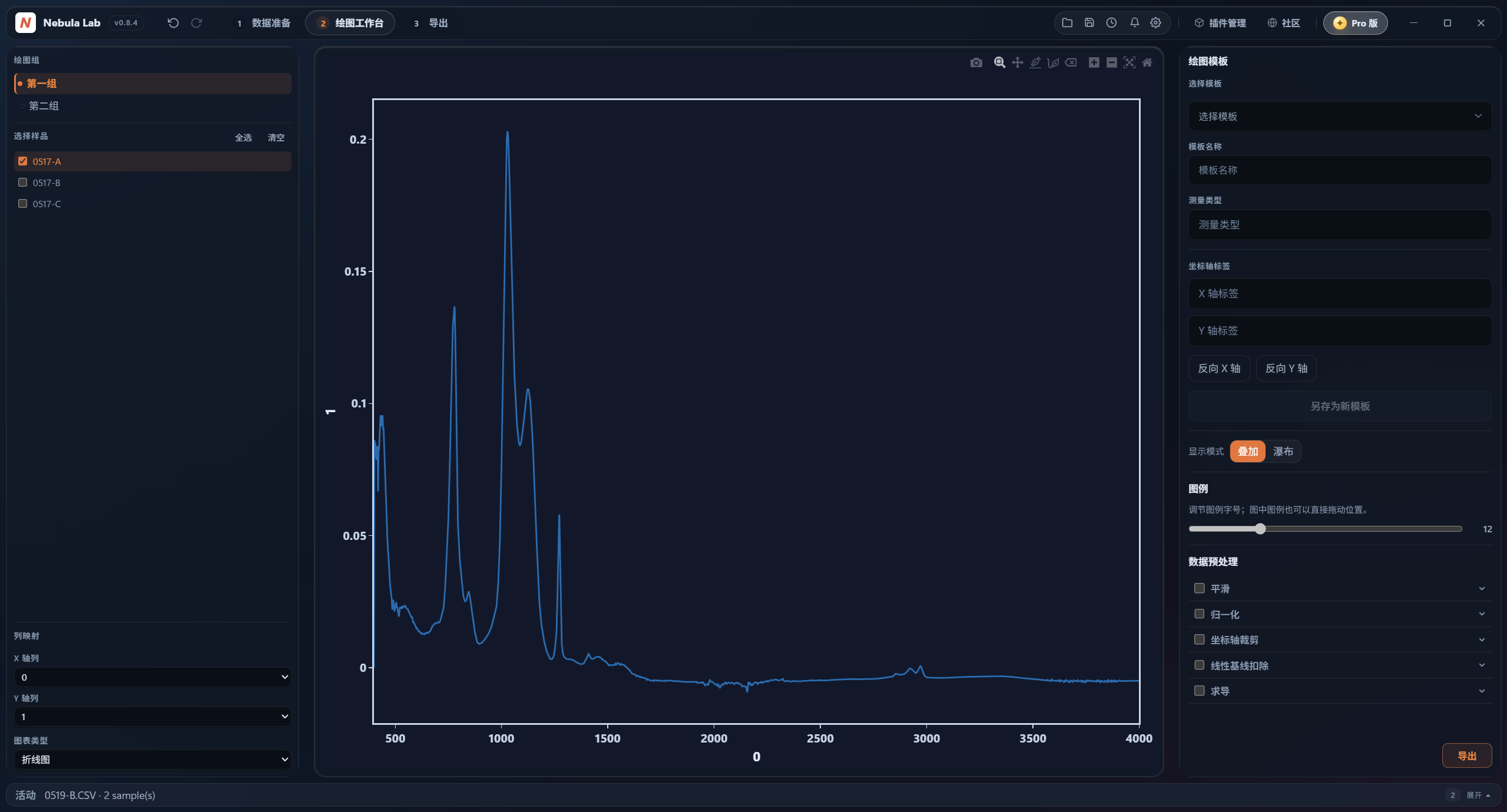Open the X 轴列 dropdown
1507x812 pixels.
[x=152, y=677]
